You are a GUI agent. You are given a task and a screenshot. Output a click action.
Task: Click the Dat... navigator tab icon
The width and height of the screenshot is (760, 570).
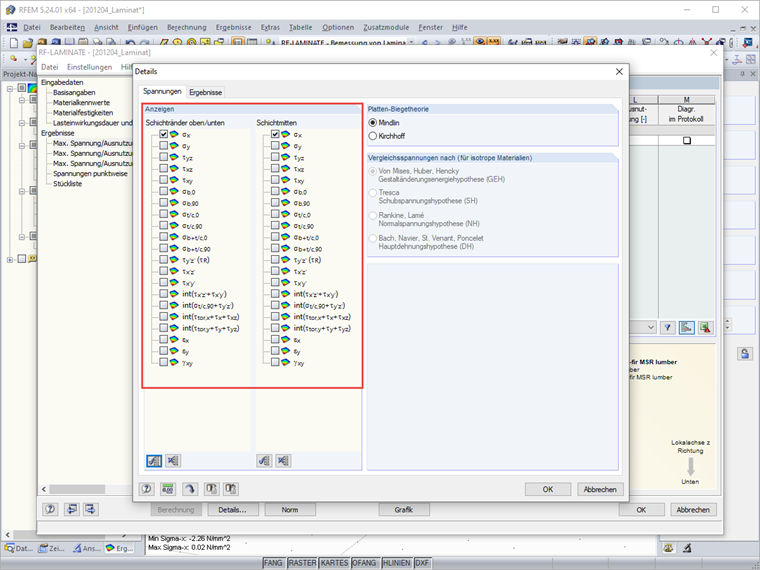(9, 548)
